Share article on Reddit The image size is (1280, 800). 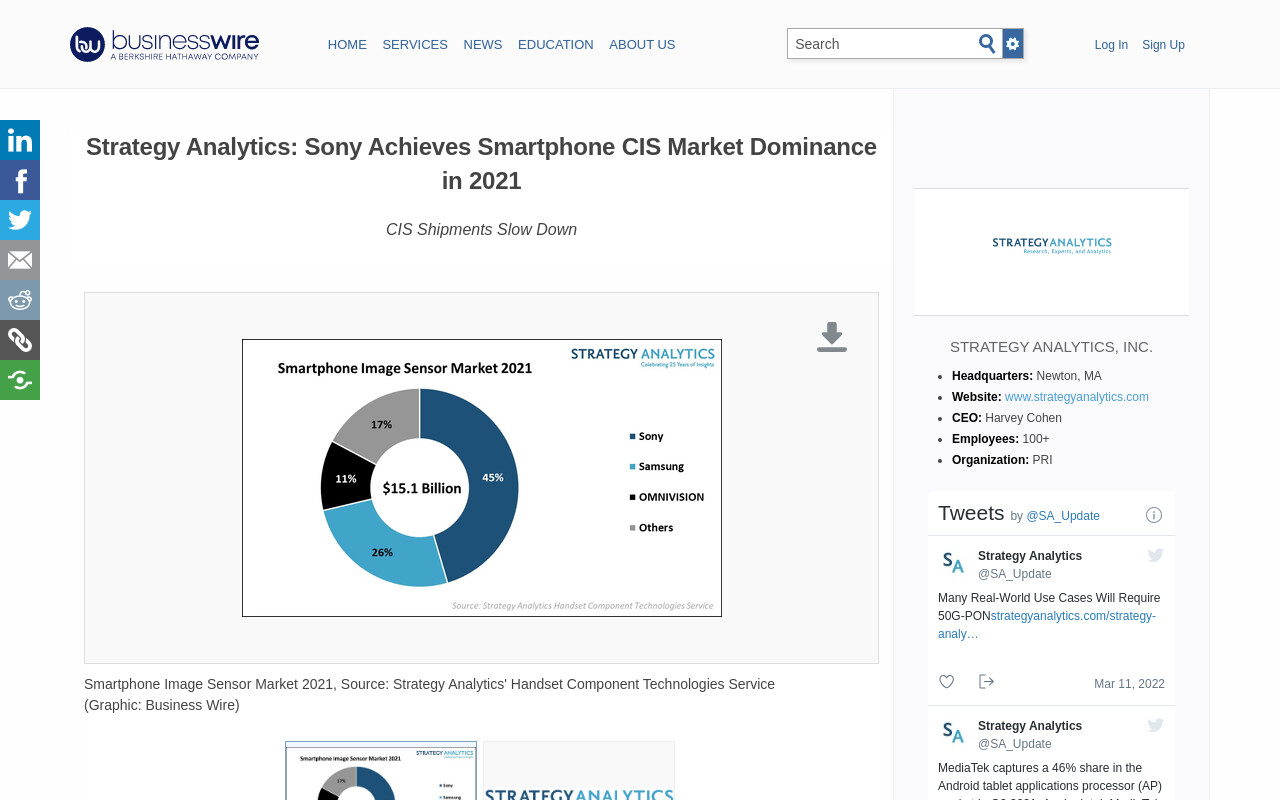pos(20,300)
